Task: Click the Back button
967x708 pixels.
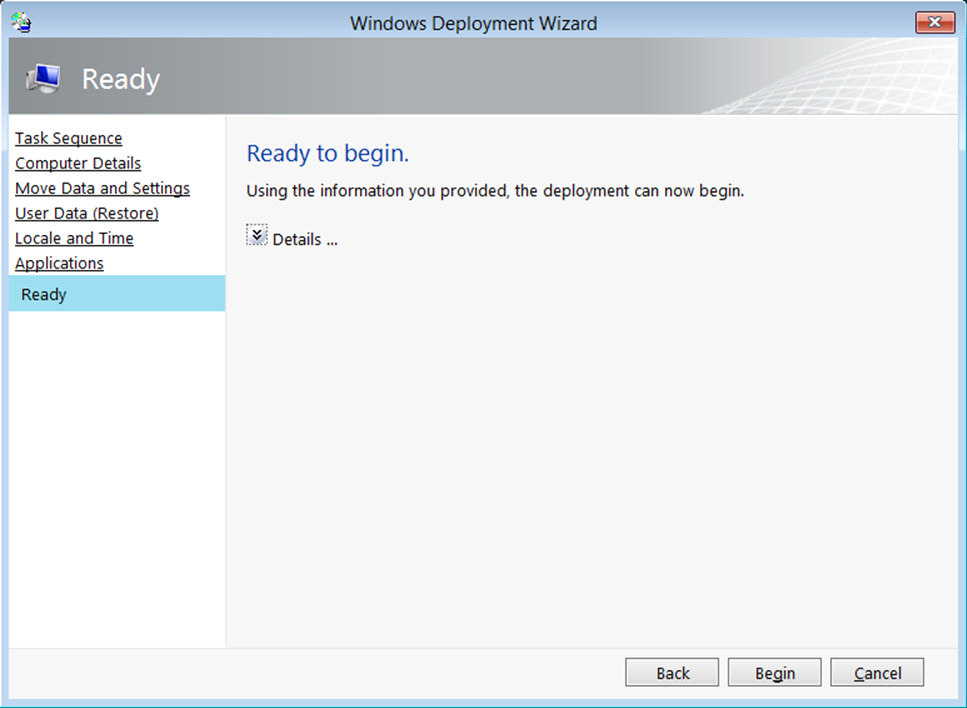Action: pos(672,672)
